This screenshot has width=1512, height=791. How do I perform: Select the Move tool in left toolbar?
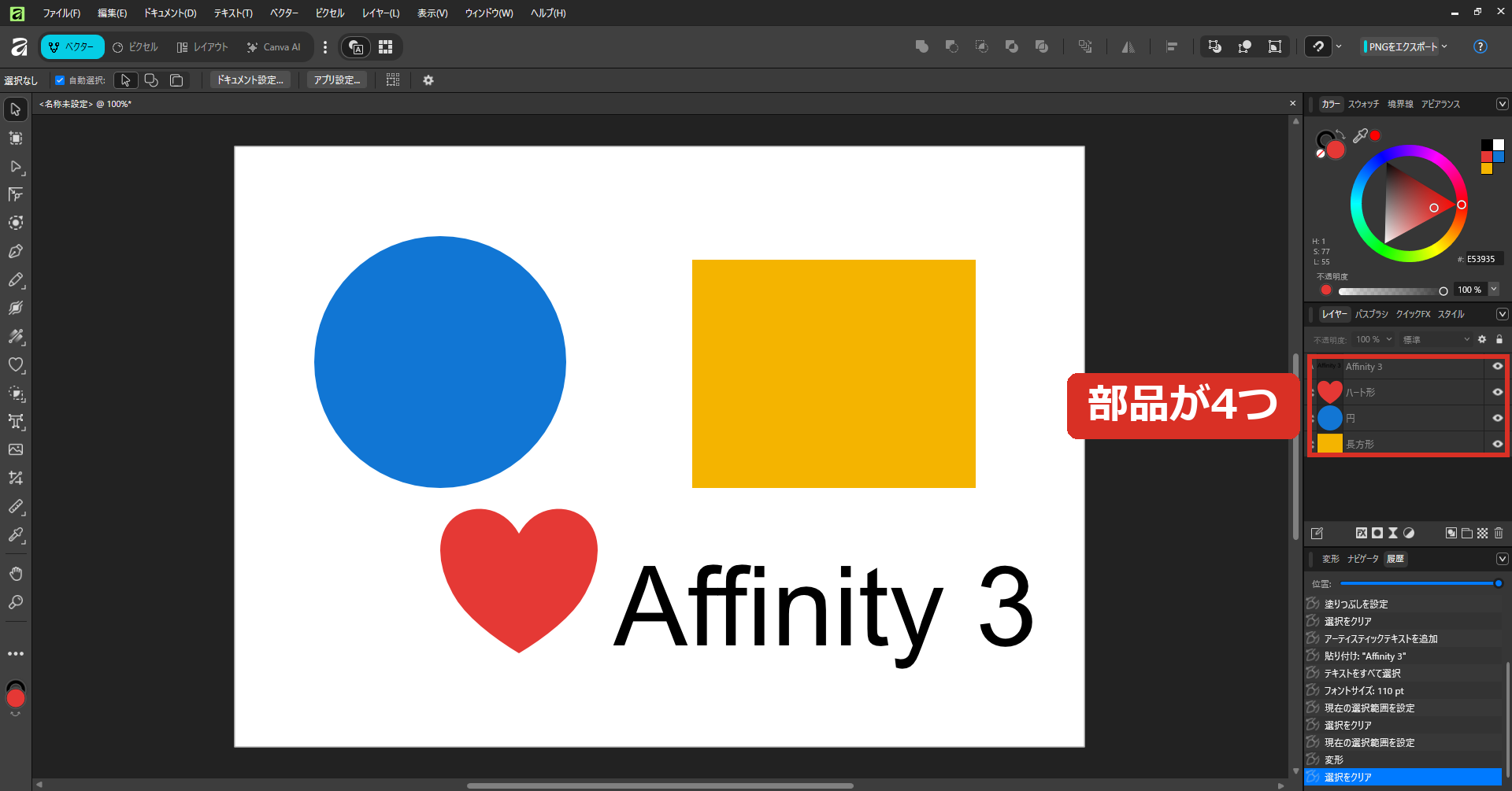16,109
